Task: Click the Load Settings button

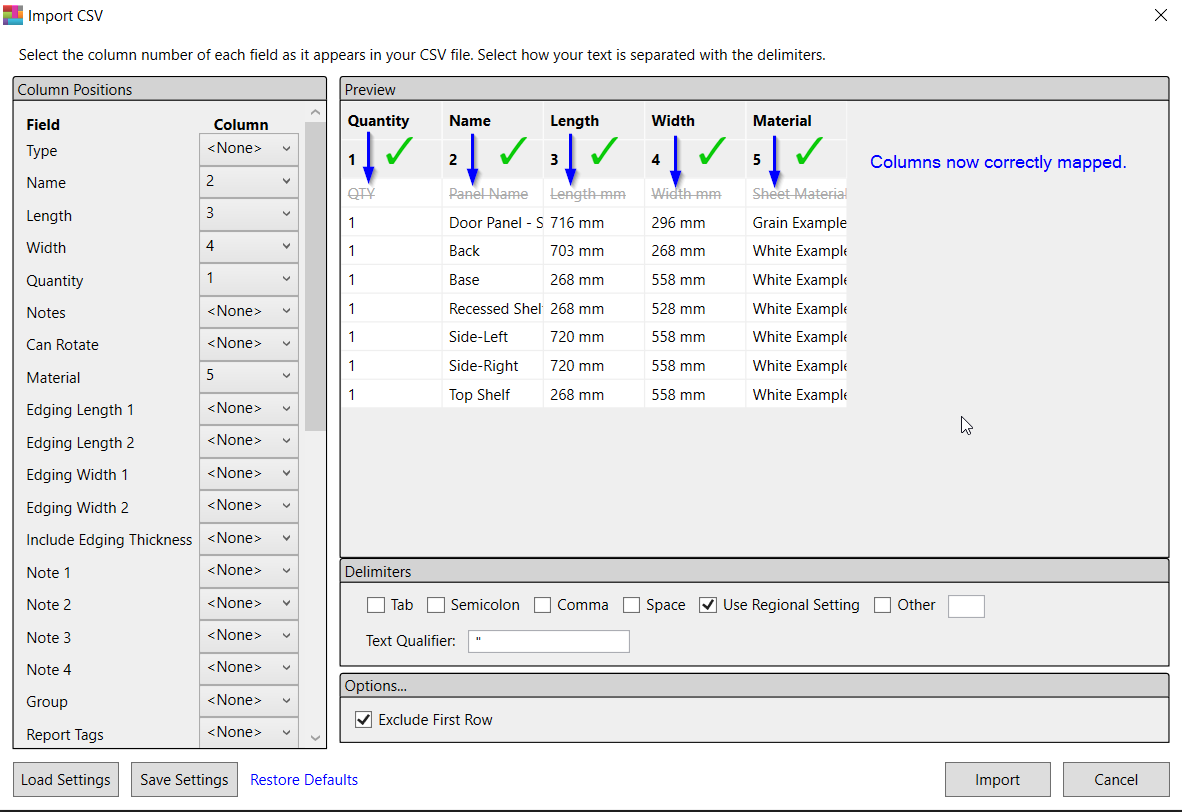Action: [x=65, y=780]
